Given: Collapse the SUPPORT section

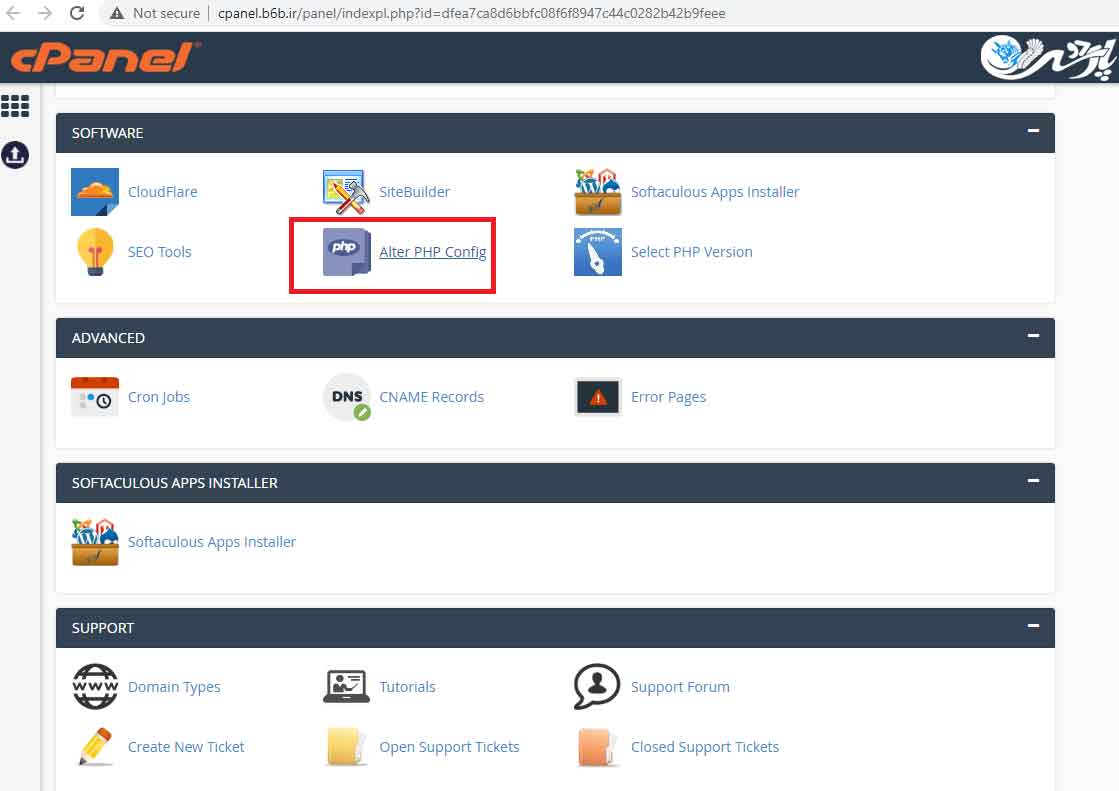Looking at the screenshot, I should point(1033,625).
